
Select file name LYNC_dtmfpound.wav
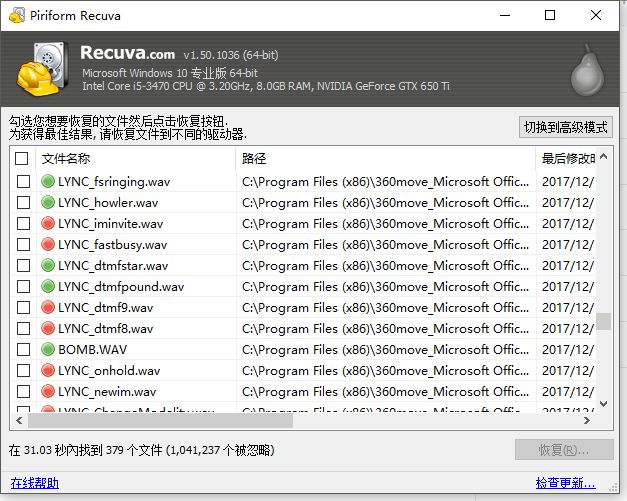[121, 287]
